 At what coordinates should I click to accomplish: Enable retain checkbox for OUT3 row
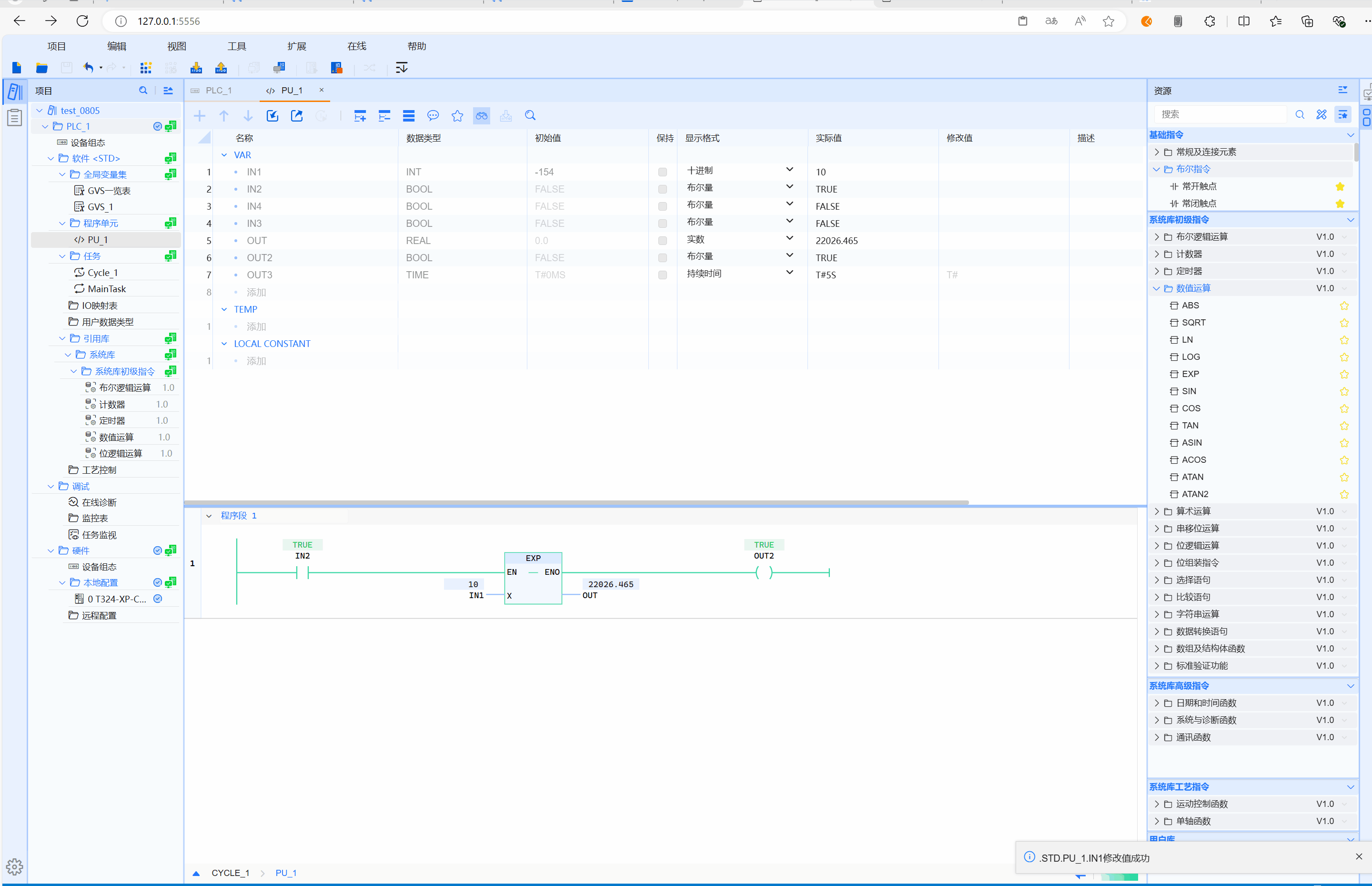pos(663,275)
